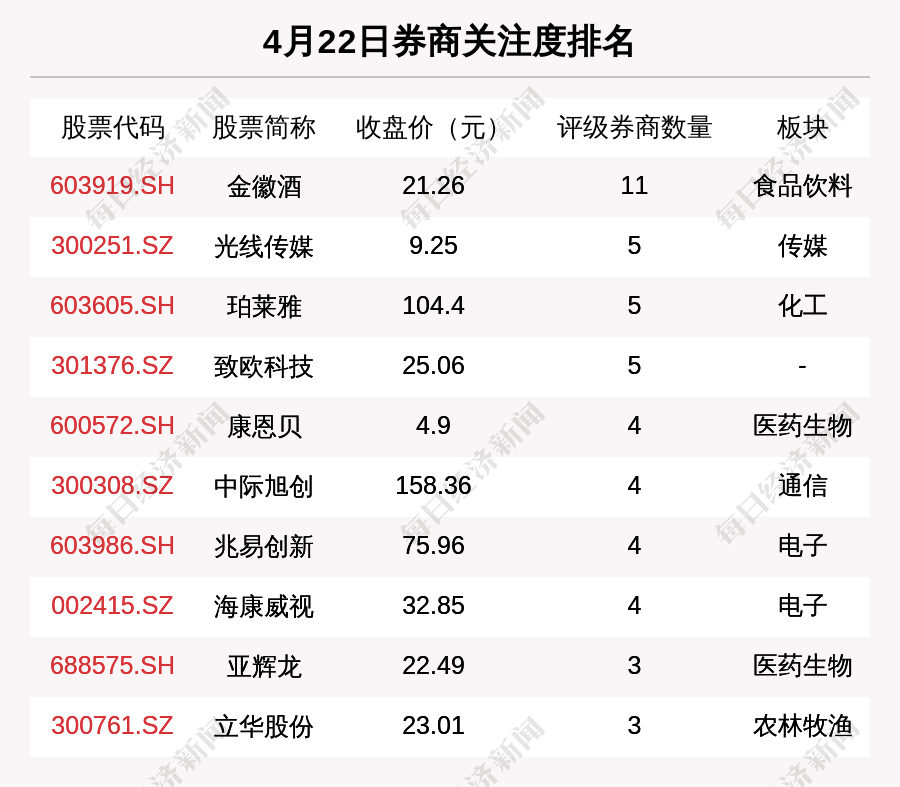Viewport: 900px width, 787px height.
Task: Click the title 4月22日券商关注度排名
Action: (448, 42)
